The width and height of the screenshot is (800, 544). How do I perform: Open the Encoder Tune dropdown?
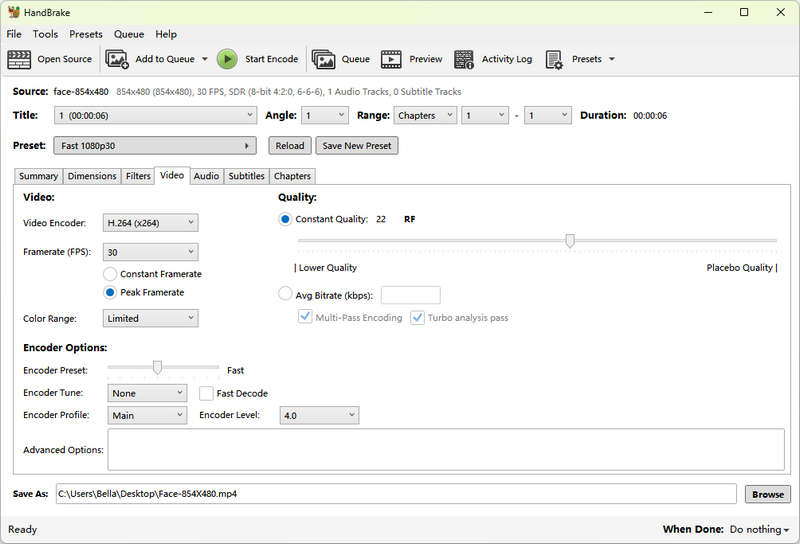pyautogui.click(x=147, y=393)
